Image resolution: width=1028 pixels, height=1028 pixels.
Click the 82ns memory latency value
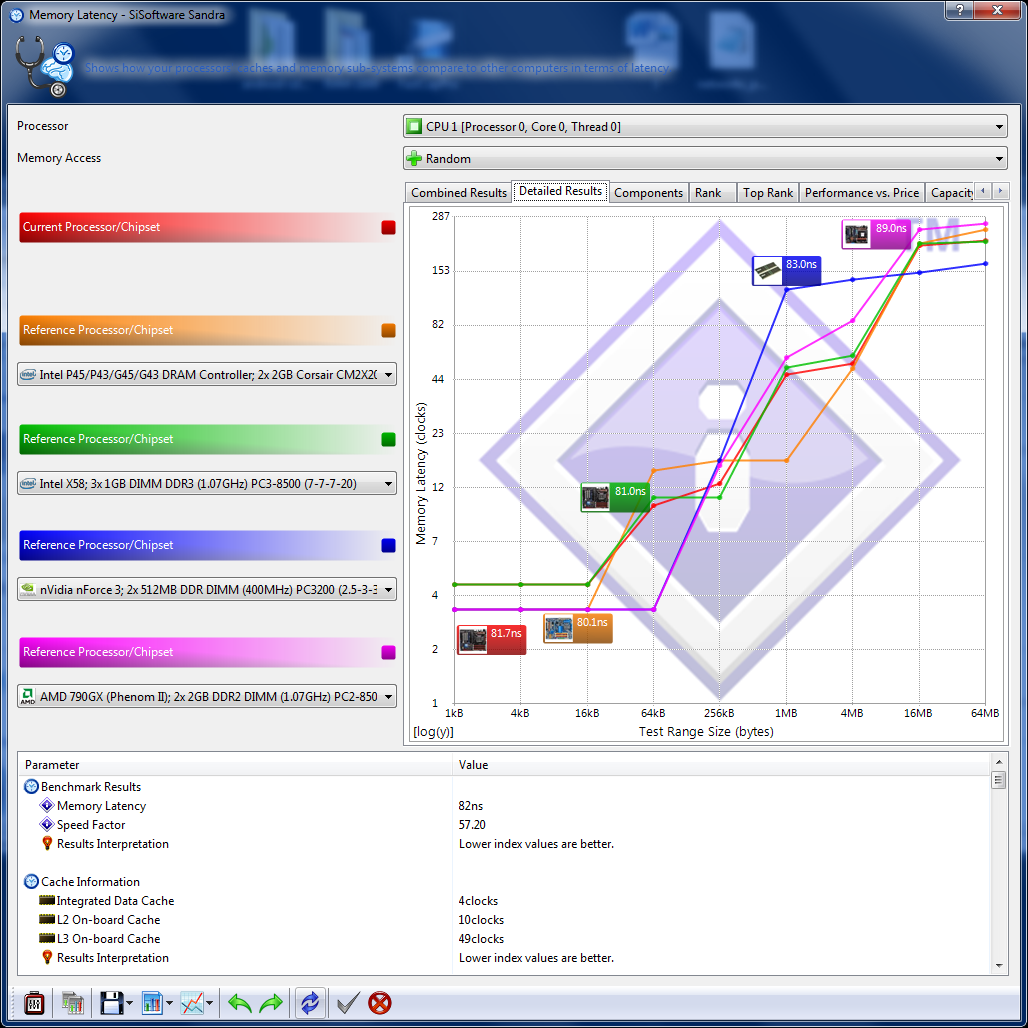coord(471,806)
